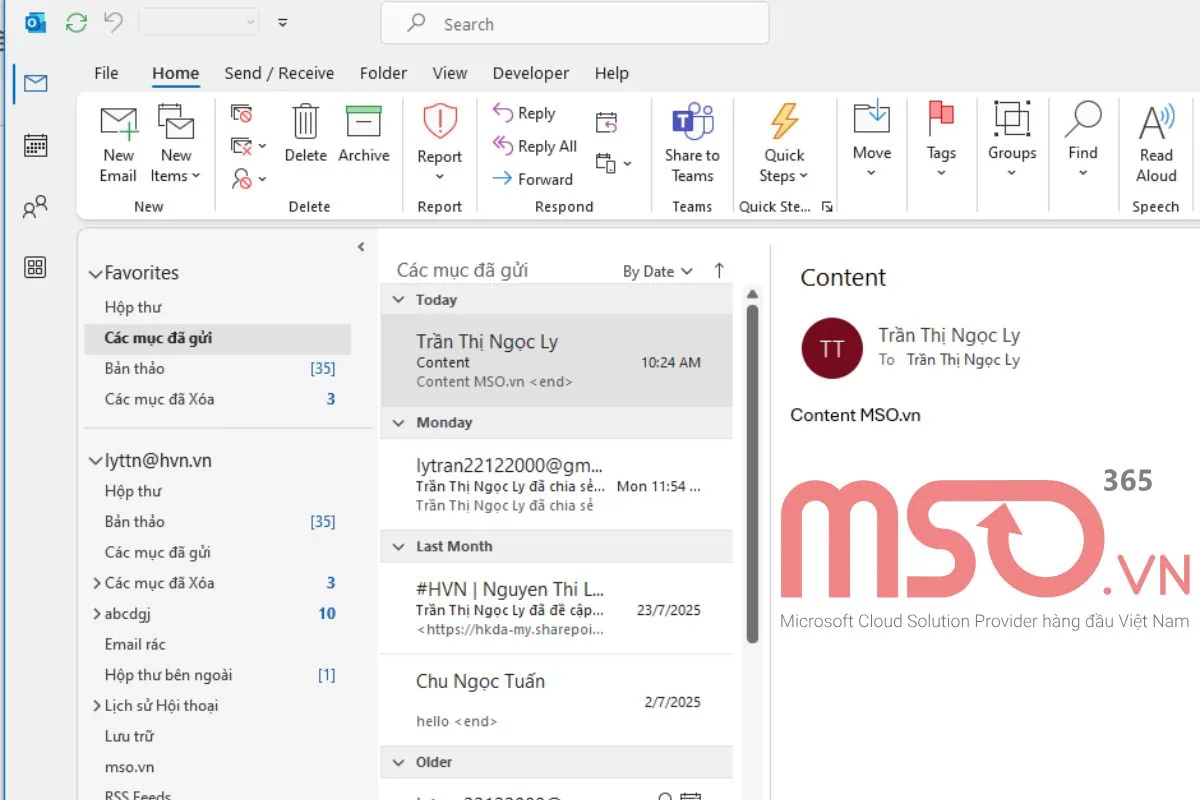Viewport: 1200px width, 800px height.
Task: Share the email to Teams
Action: [692, 144]
